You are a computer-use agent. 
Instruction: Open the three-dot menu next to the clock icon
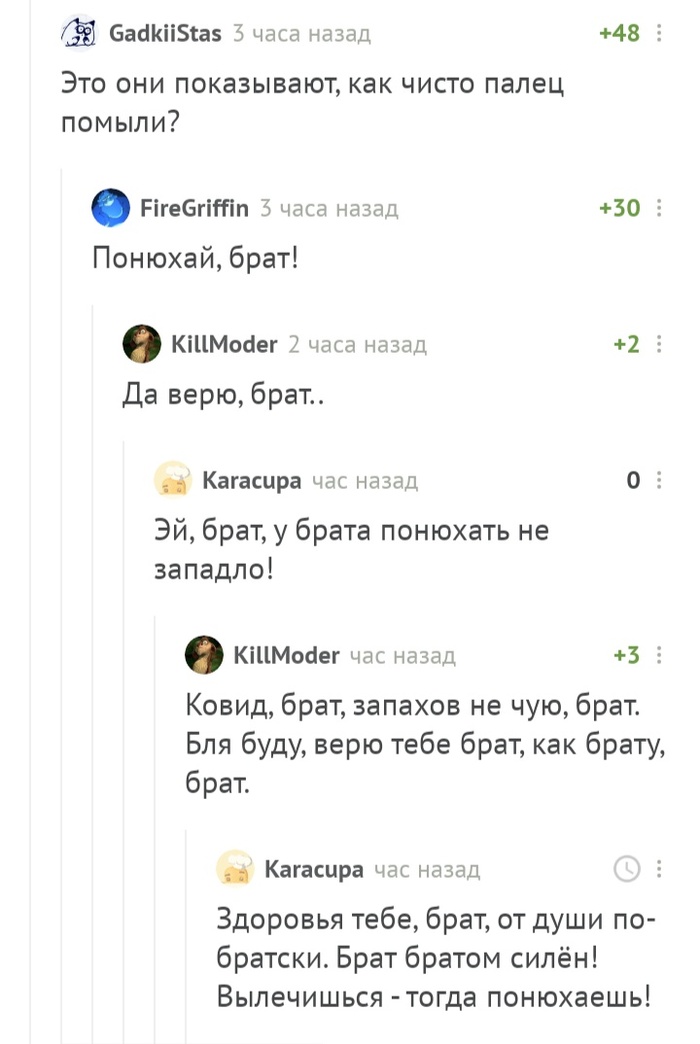click(x=658, y=868)
